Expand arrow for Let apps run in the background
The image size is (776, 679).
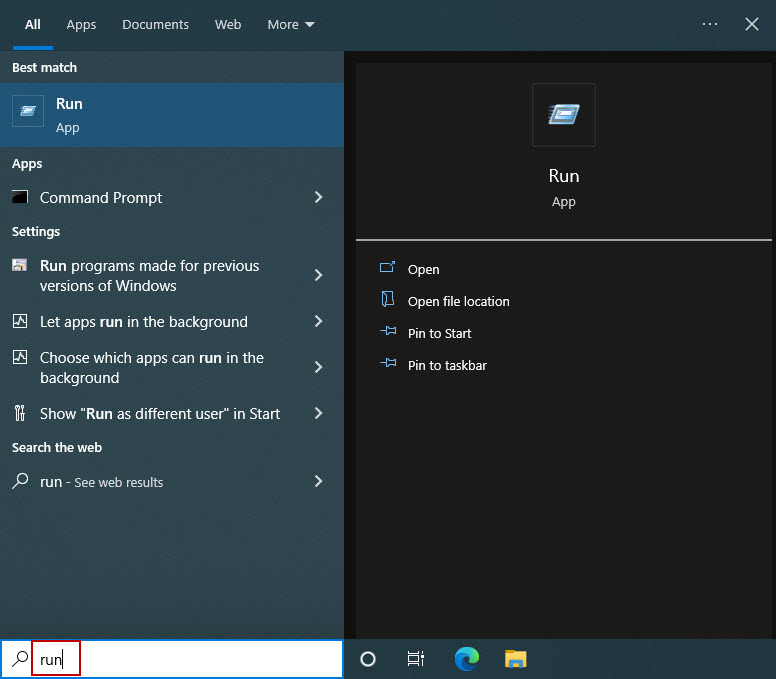[318, 321]
